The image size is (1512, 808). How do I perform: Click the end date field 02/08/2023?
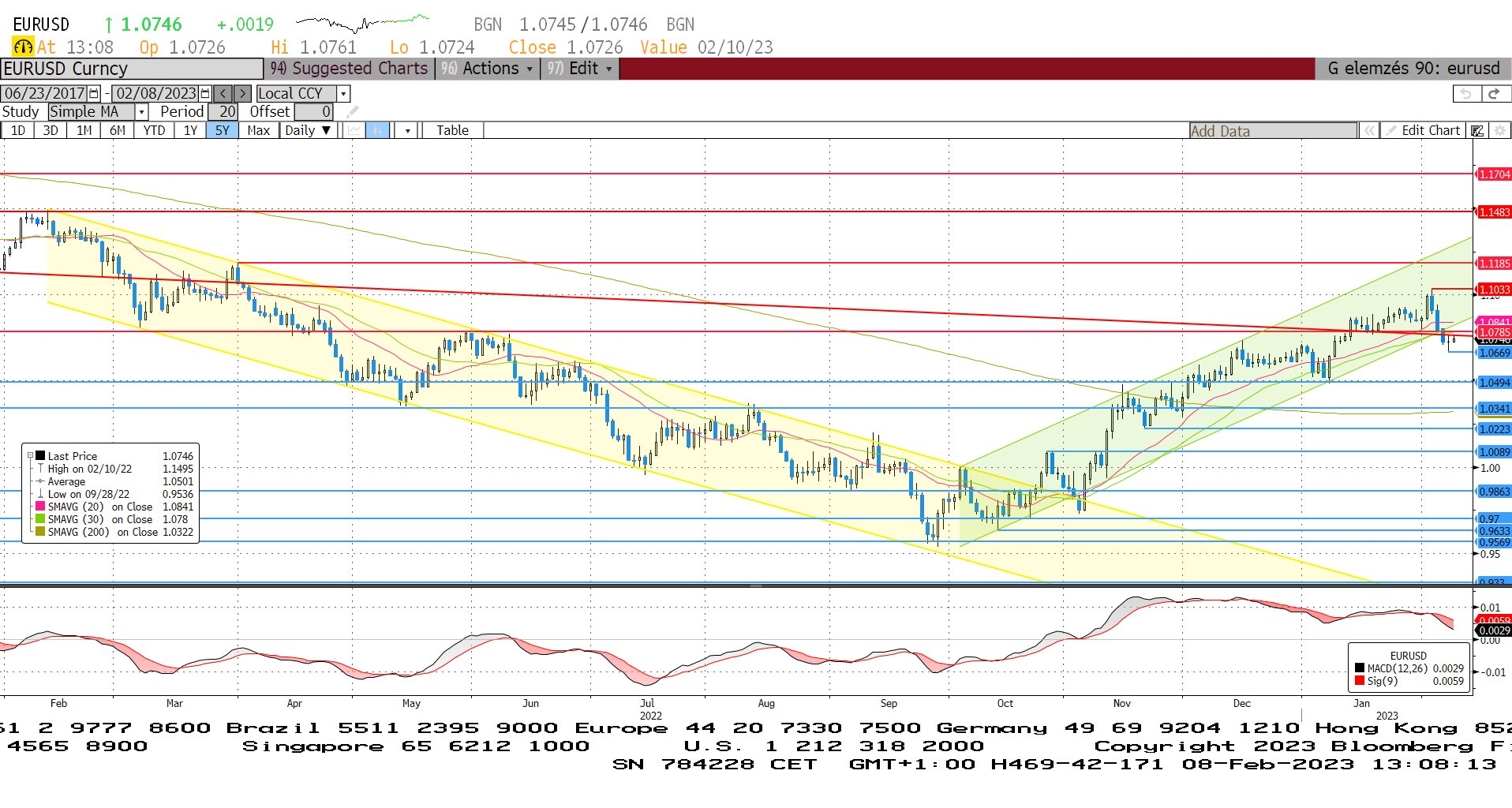pos(156,93)
